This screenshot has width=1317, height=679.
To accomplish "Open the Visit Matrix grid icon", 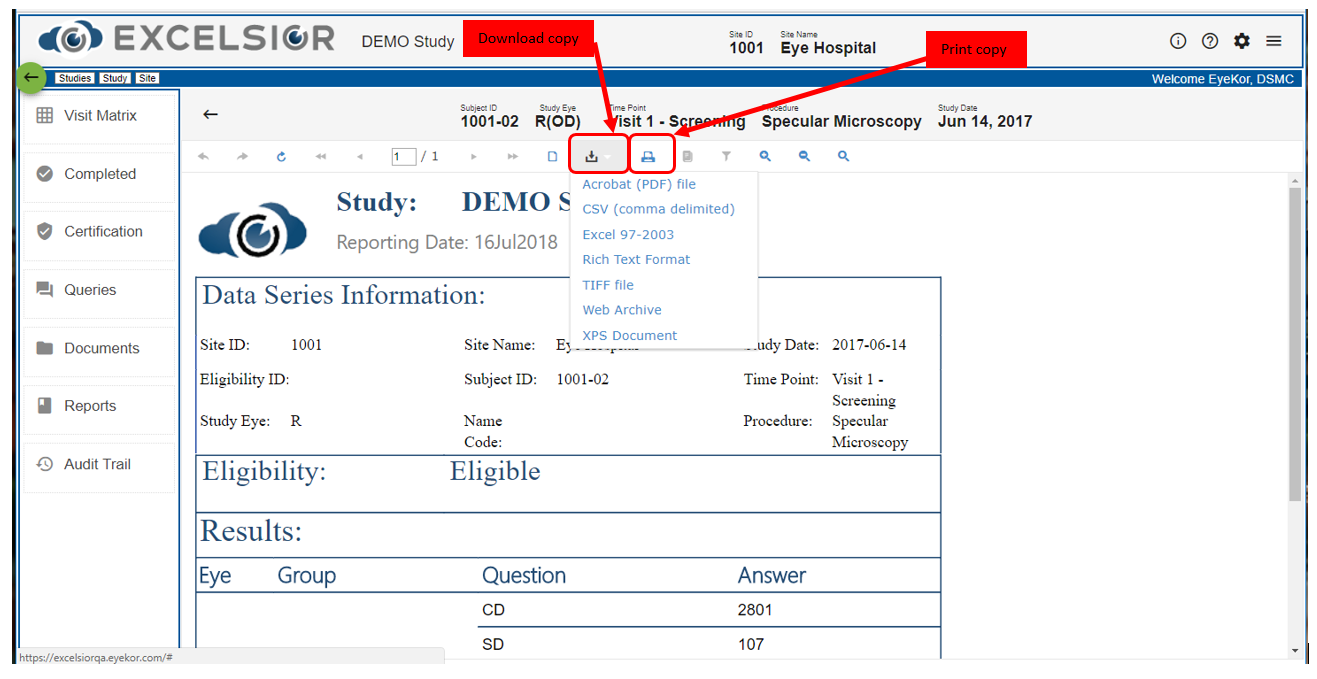I will pos(44,115).
